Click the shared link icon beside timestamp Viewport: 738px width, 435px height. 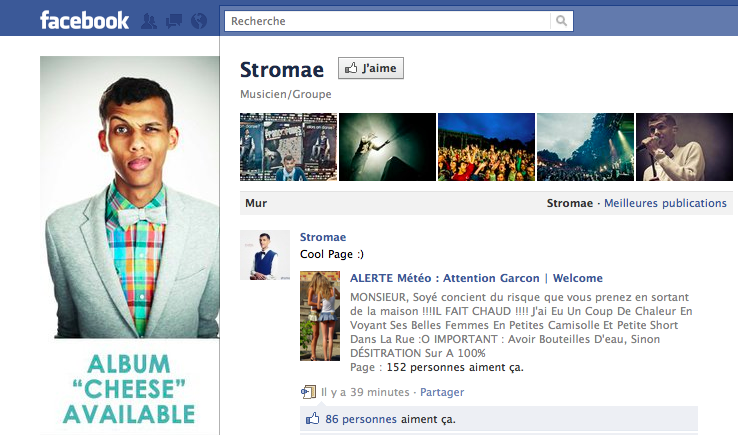308,392
